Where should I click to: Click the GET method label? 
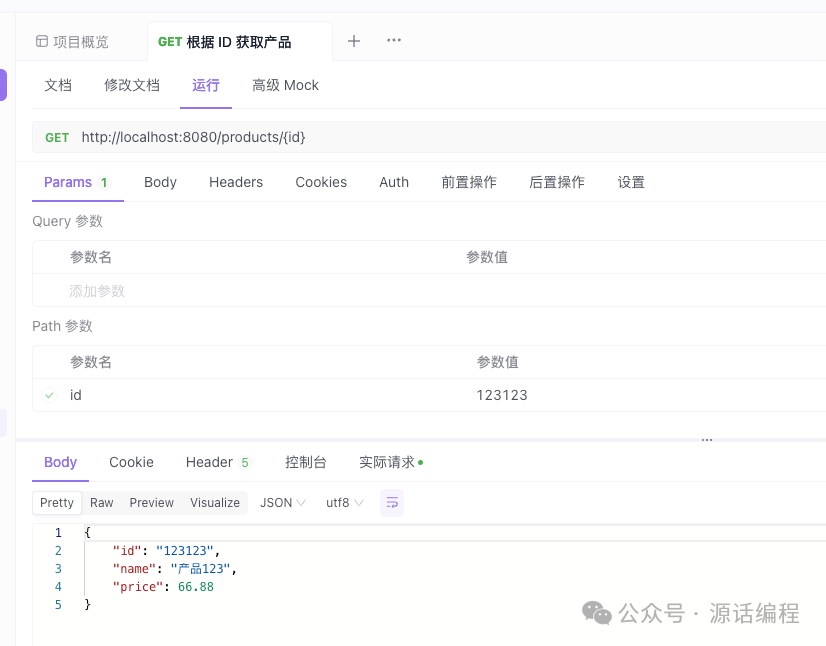(x=57, y=138)
